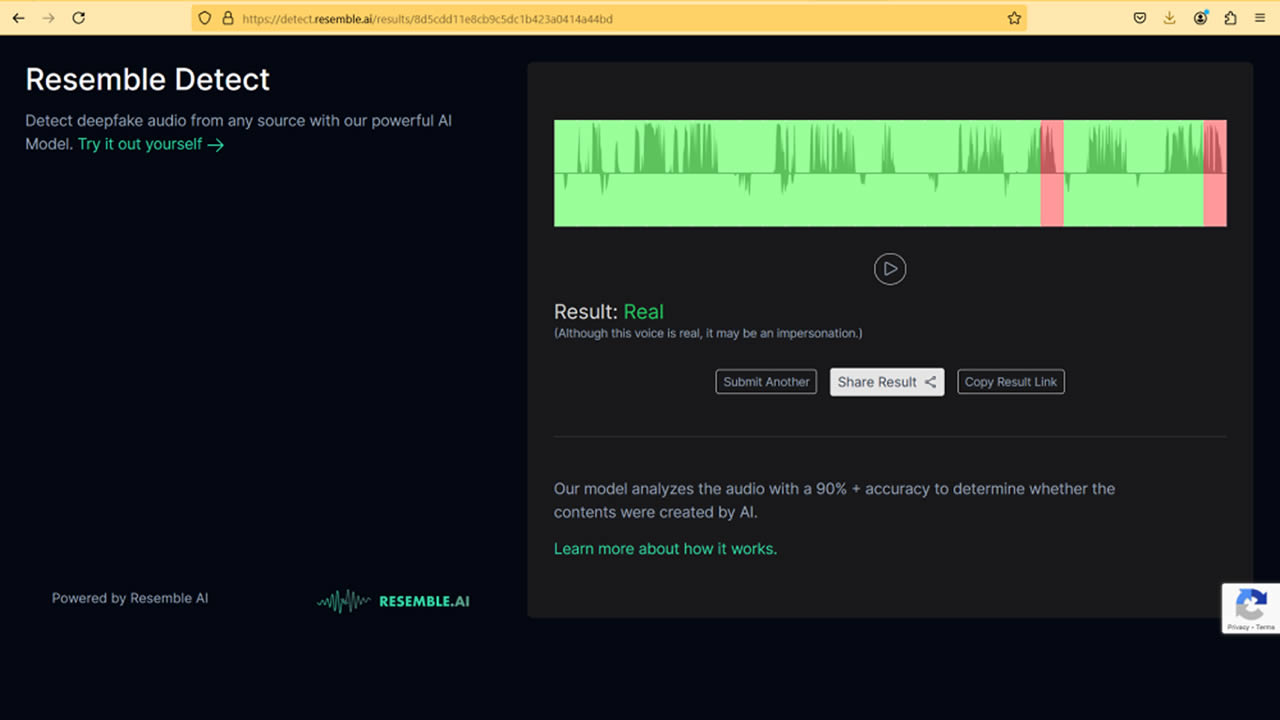Play the analyzed audio clip
The image size is (1280, 720).
889,269
